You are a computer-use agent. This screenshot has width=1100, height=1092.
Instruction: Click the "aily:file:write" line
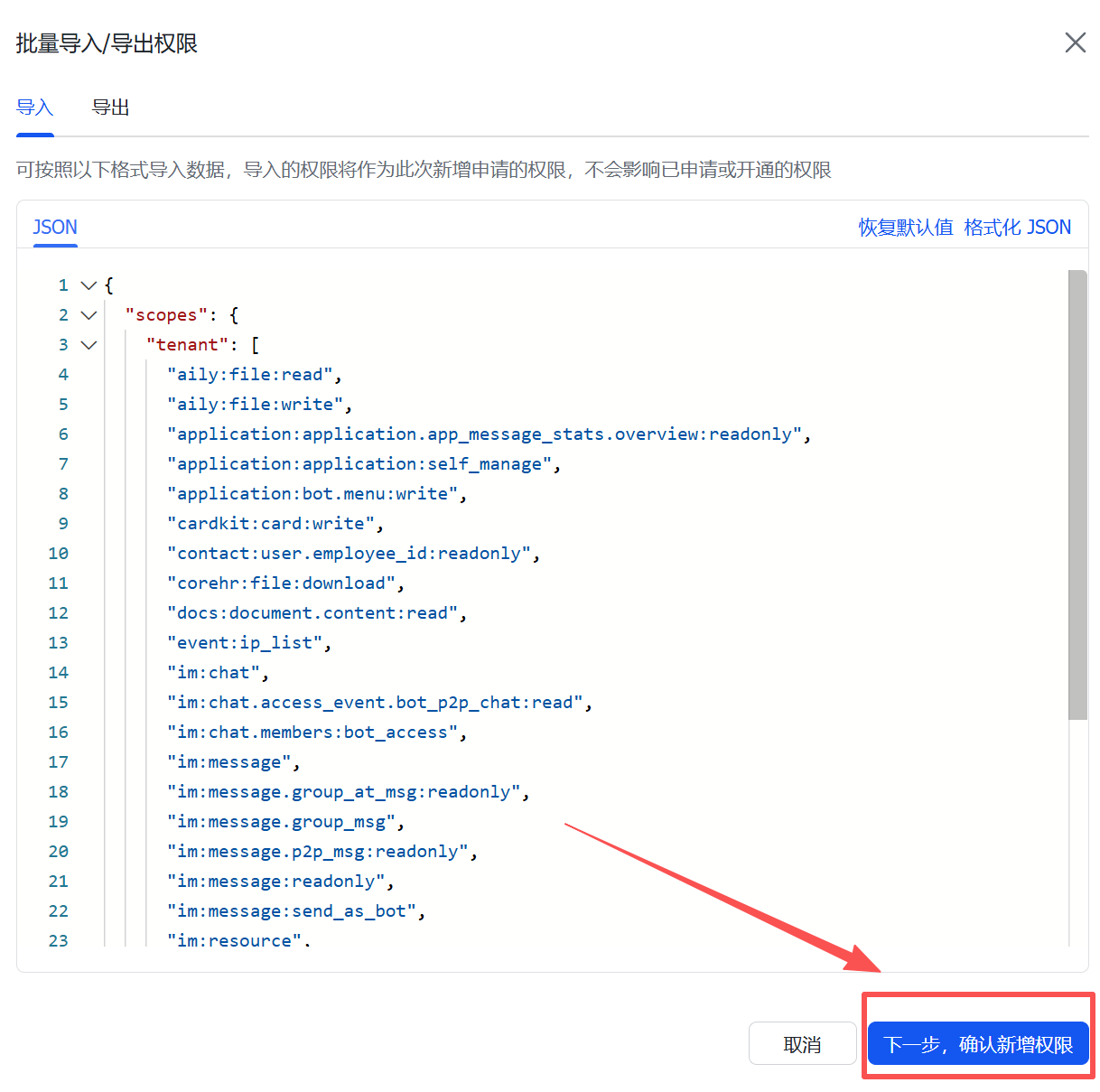(x=259, y=405)
